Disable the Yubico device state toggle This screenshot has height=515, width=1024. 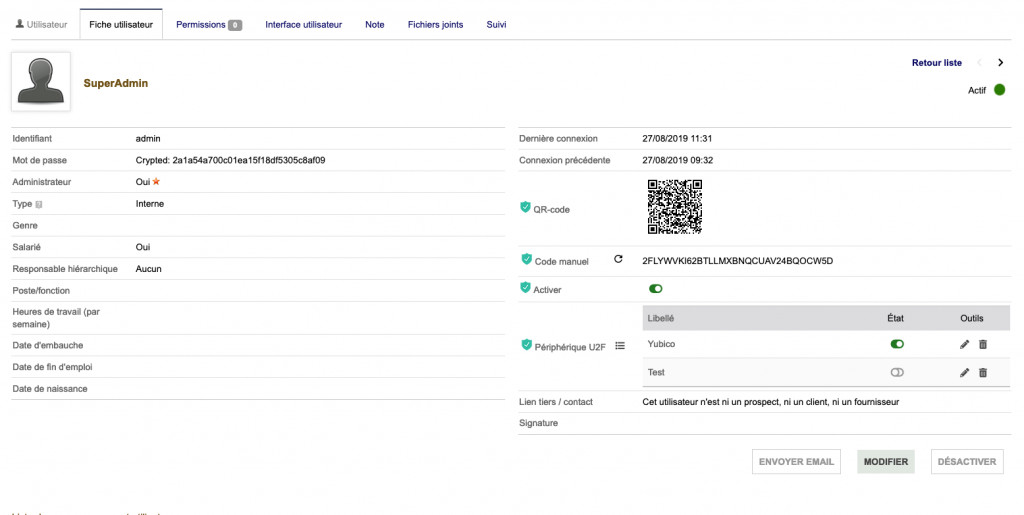pos(897,344)
